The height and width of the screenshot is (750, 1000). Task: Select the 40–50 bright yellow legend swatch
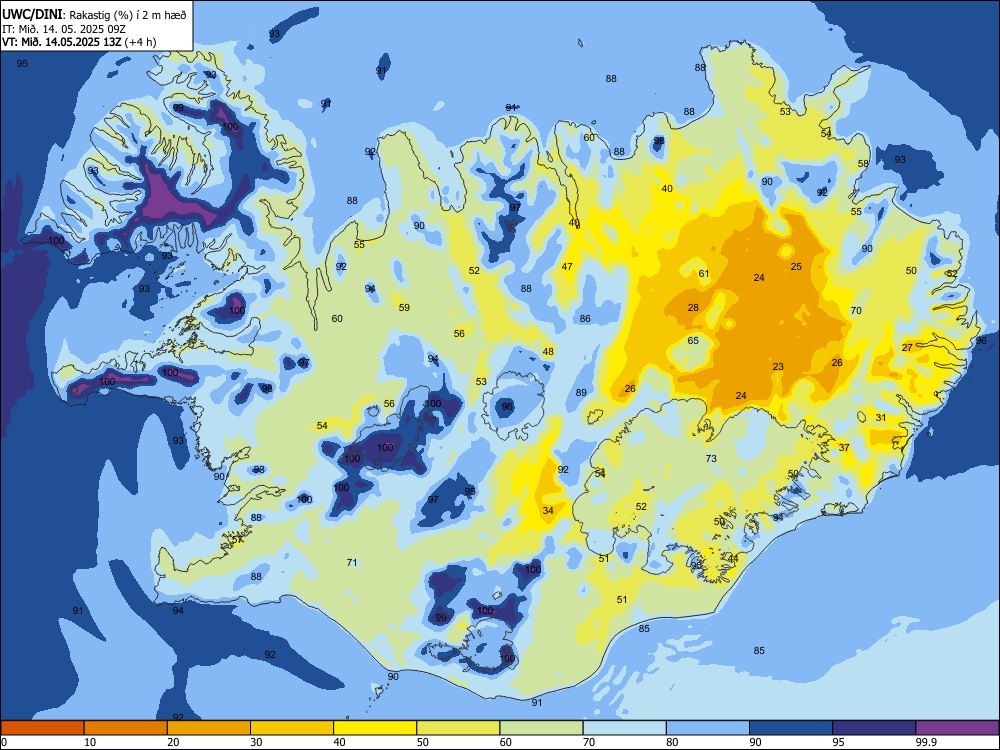pos(375,728)
